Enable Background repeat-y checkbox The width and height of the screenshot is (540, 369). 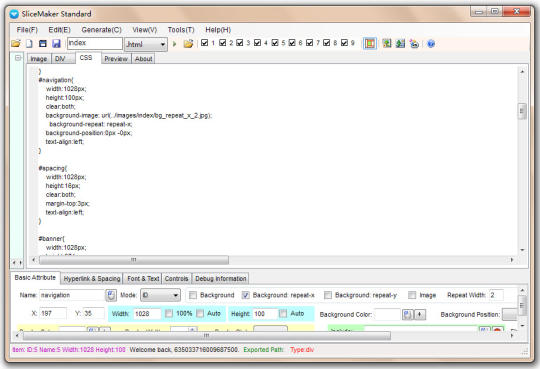pyautogui.click(x=328, y=295)
